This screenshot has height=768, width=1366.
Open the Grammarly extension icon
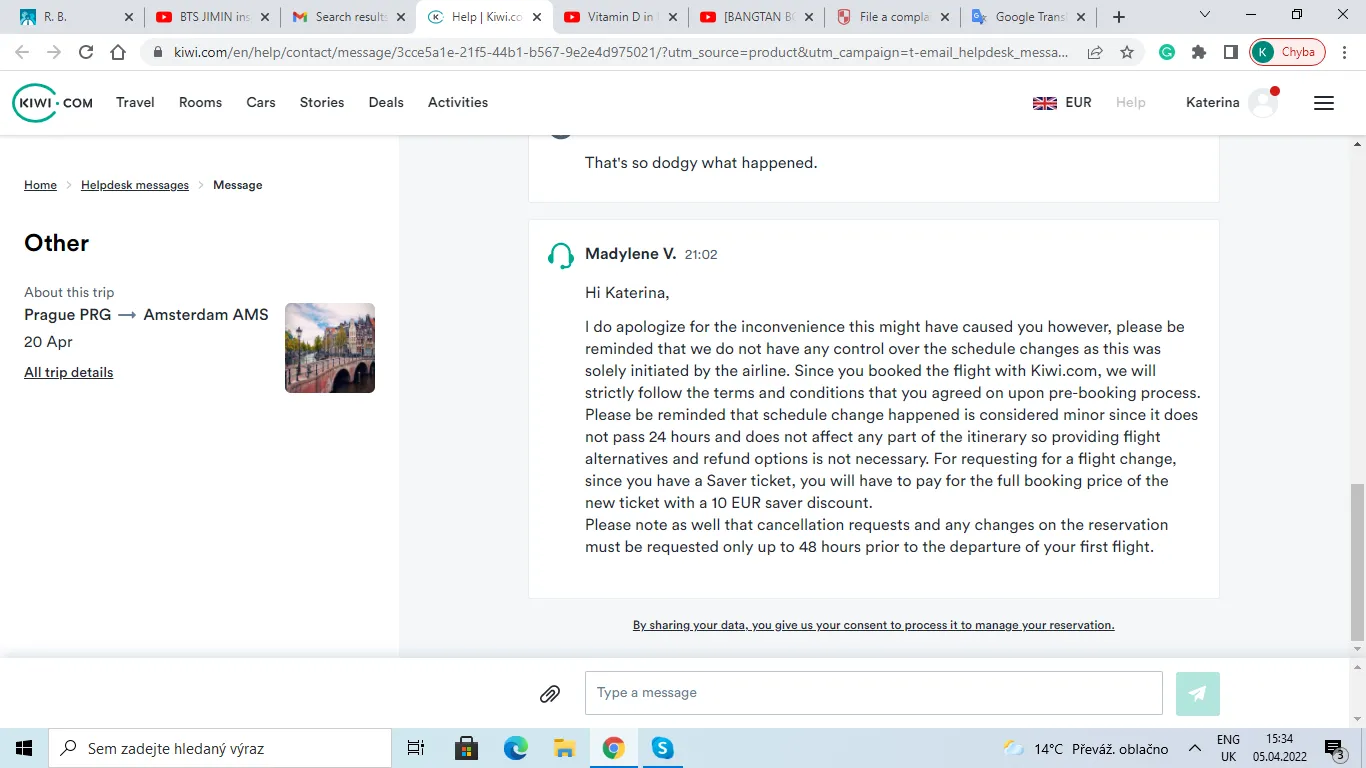1167,53
